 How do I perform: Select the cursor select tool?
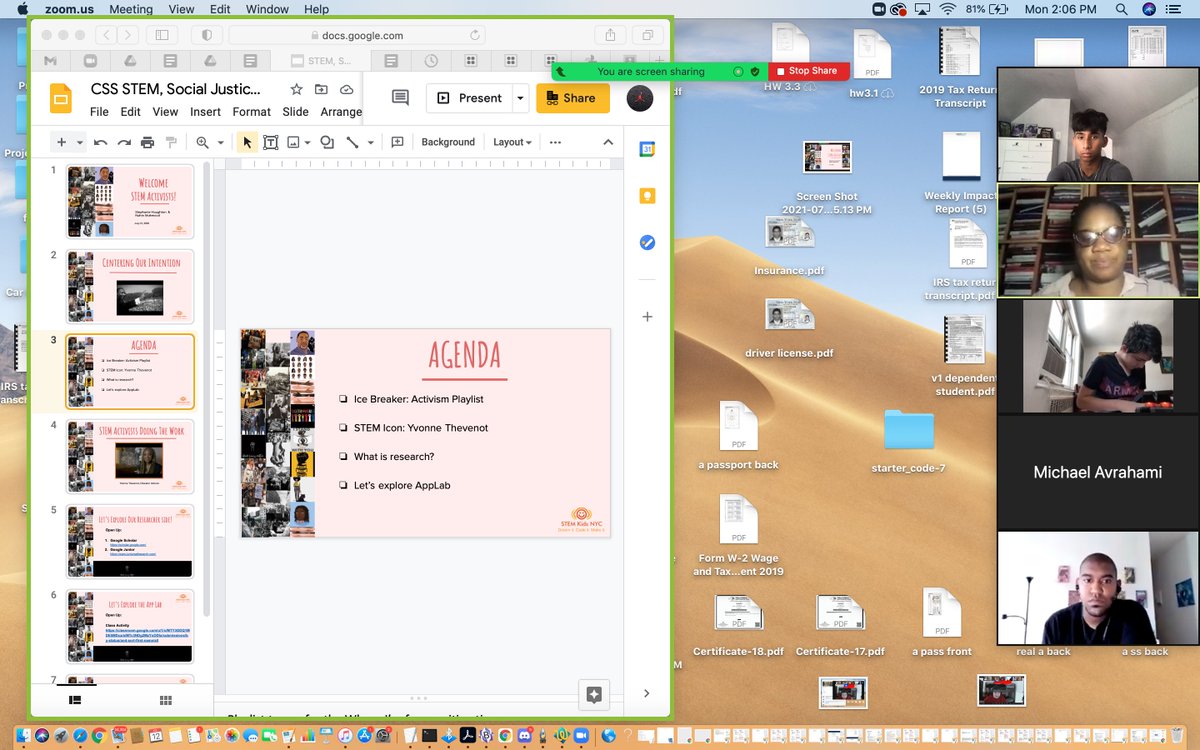[x=247, y=142]
